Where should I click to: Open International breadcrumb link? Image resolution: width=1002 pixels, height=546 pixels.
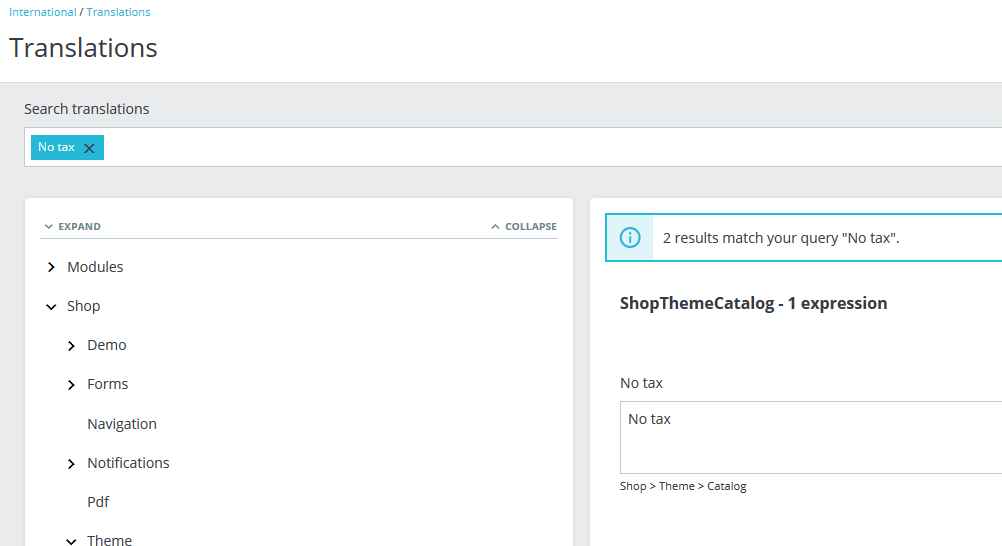[42, 12]
